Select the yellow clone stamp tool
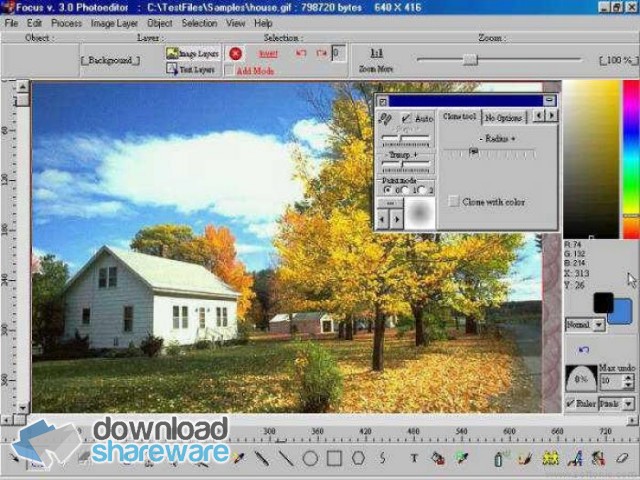The width and height of the screenshot is (640, 480). (x=550, y=458)
